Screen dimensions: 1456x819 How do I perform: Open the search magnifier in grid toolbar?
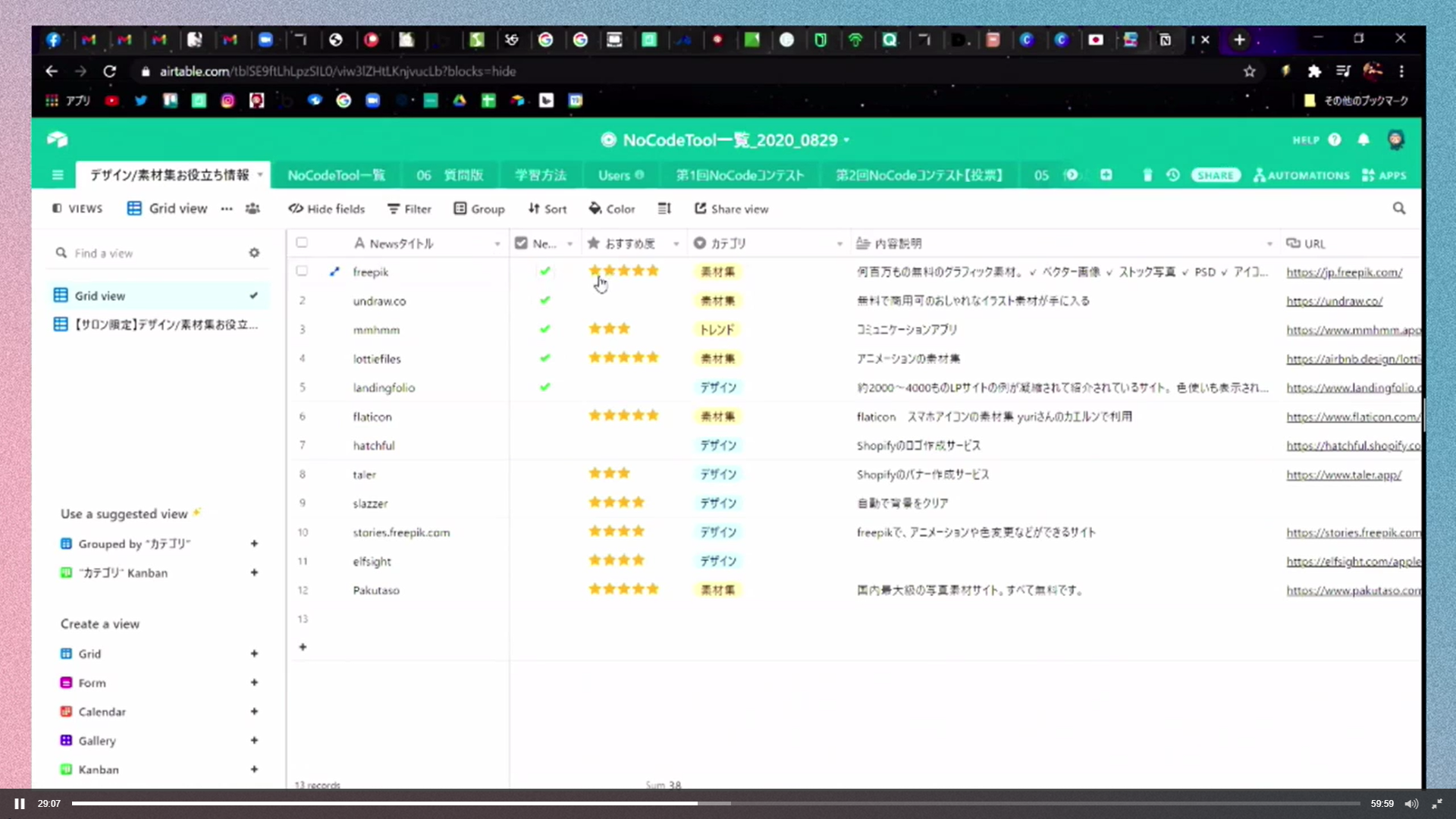pyautogui.click(x=1399, y=209)
